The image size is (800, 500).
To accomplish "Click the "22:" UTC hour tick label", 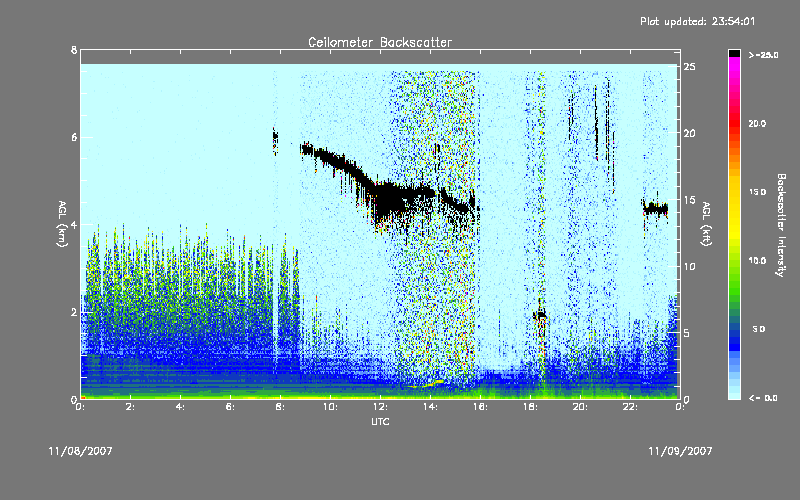I will point(630,407).
